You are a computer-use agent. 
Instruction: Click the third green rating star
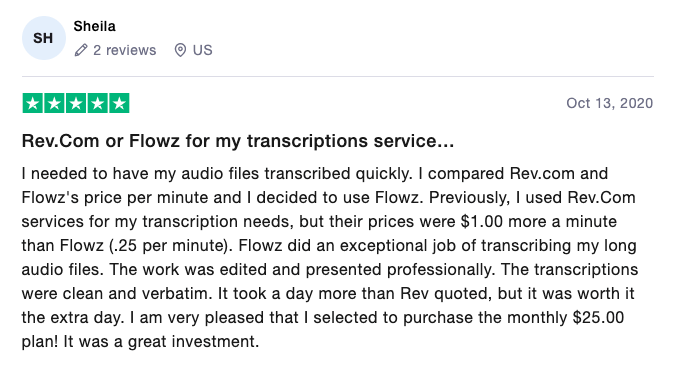pyautogui.click(x=76, y=103)
